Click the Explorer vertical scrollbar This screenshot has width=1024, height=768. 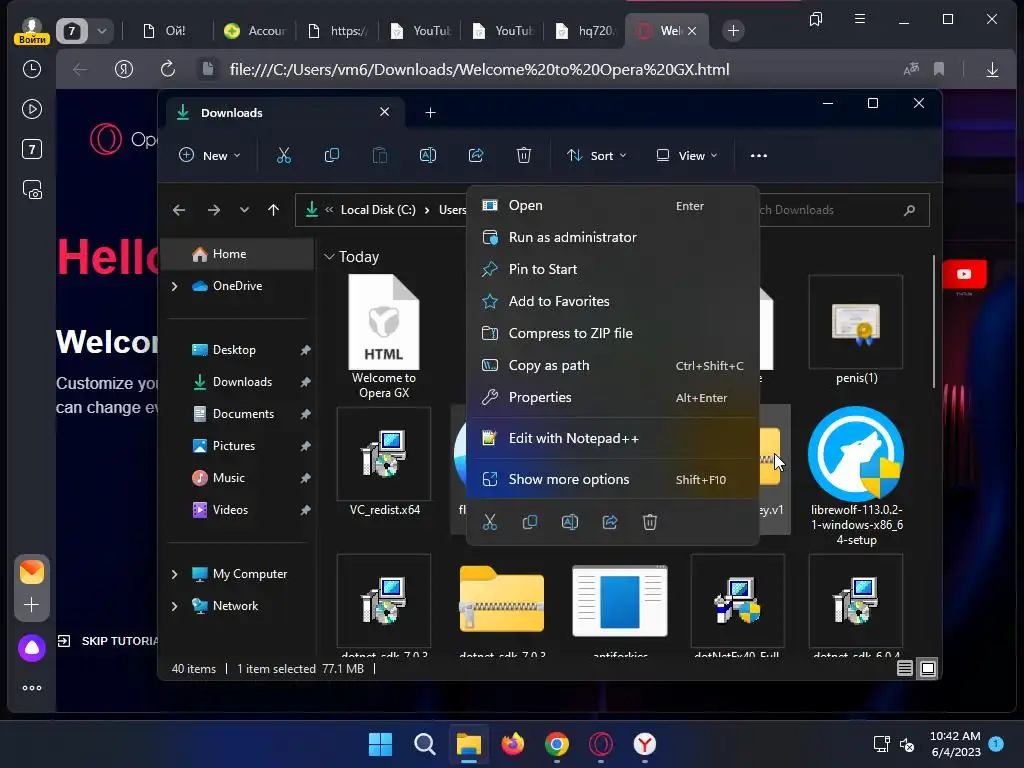934,321
